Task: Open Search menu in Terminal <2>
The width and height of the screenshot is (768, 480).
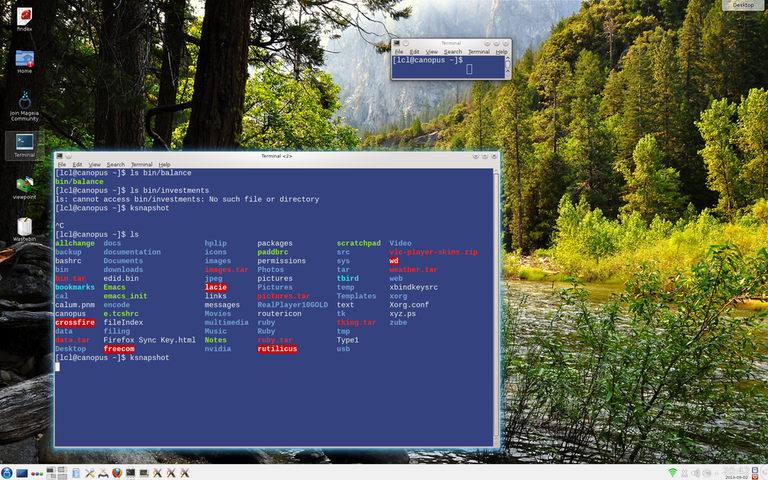Action: 116,165
